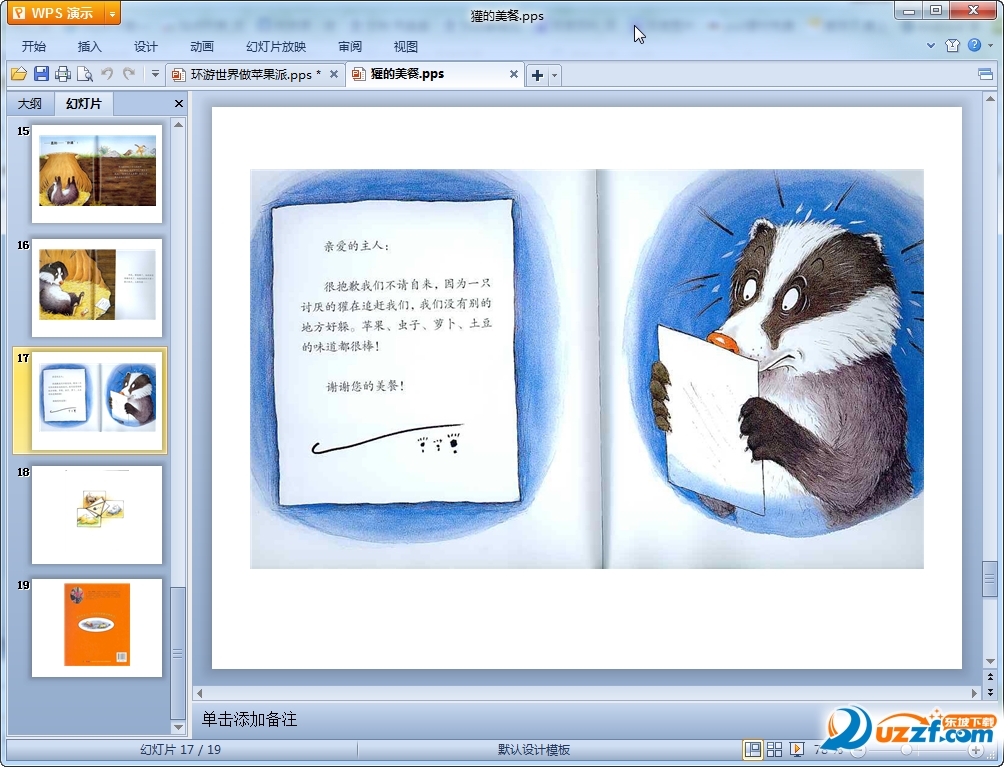Click the main editor vertical scroll down arrow
The height and width of the screenshot is (767, 1004).
[x=990, y=661]
